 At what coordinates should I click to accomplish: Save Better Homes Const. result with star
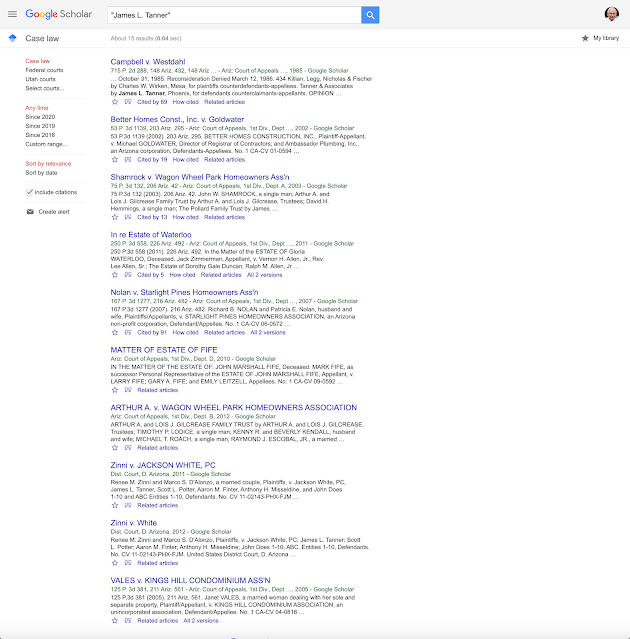[x=115, y=159]
